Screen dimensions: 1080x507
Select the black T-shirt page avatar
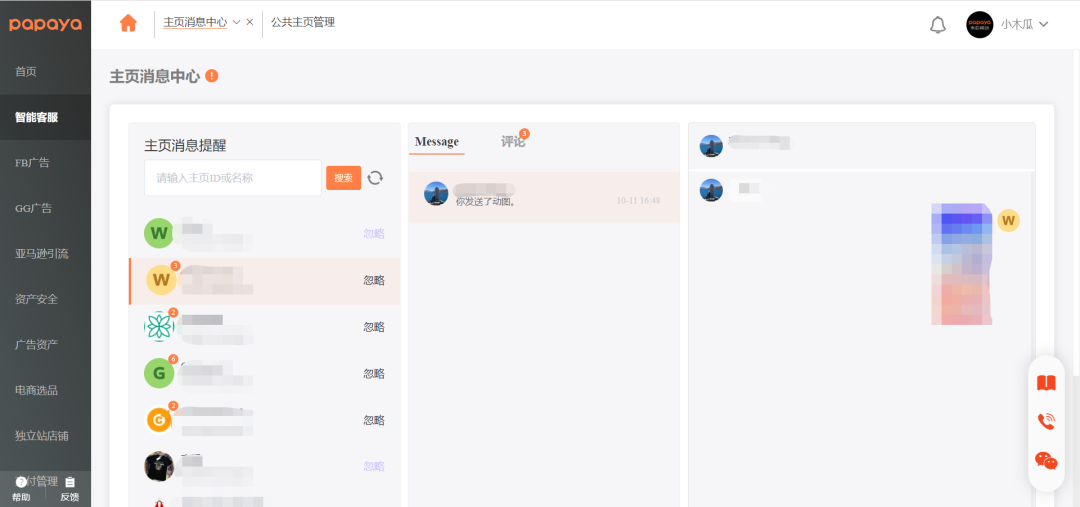159,466
